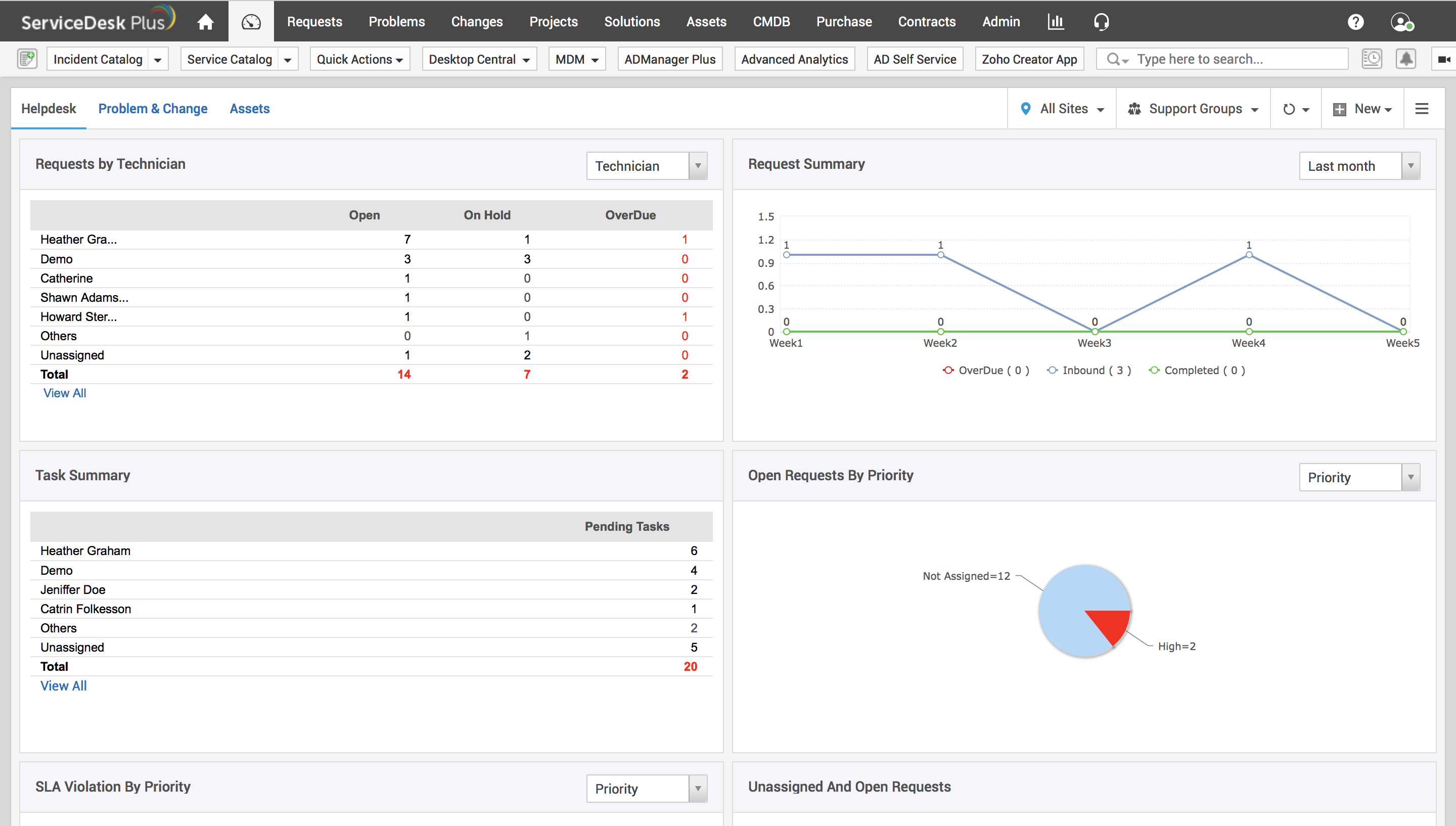Click the new request note icon
This screenshot has width=1456, height=826.
[x=27, y=59]
